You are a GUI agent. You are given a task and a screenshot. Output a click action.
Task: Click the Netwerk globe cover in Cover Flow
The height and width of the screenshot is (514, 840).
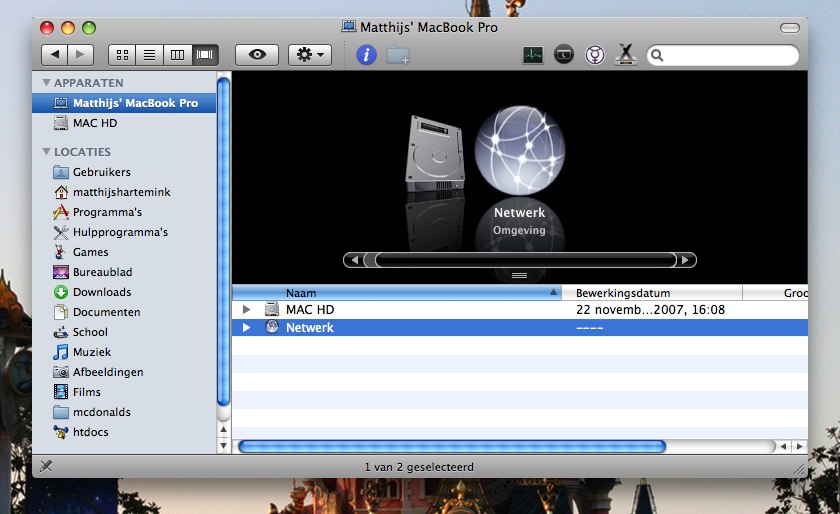coord(520,150)
